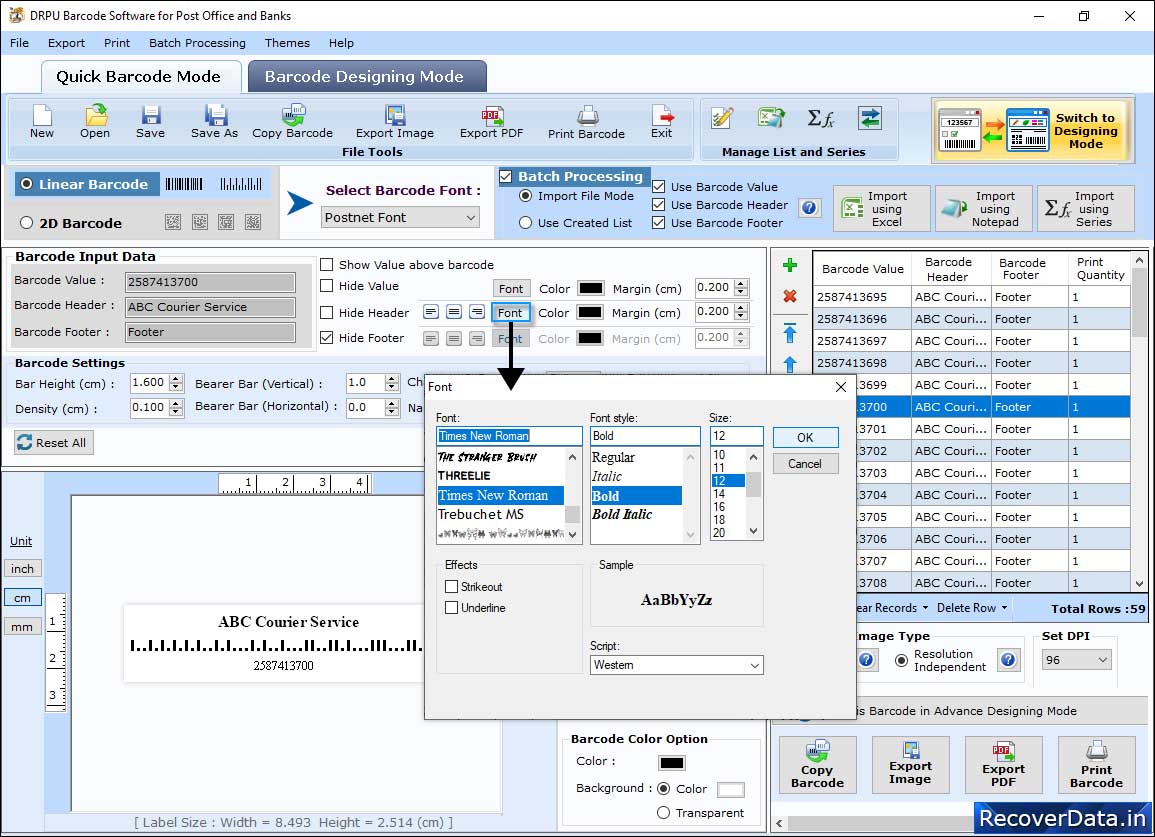
Task: Align header text center
Action: click(454, 312)
